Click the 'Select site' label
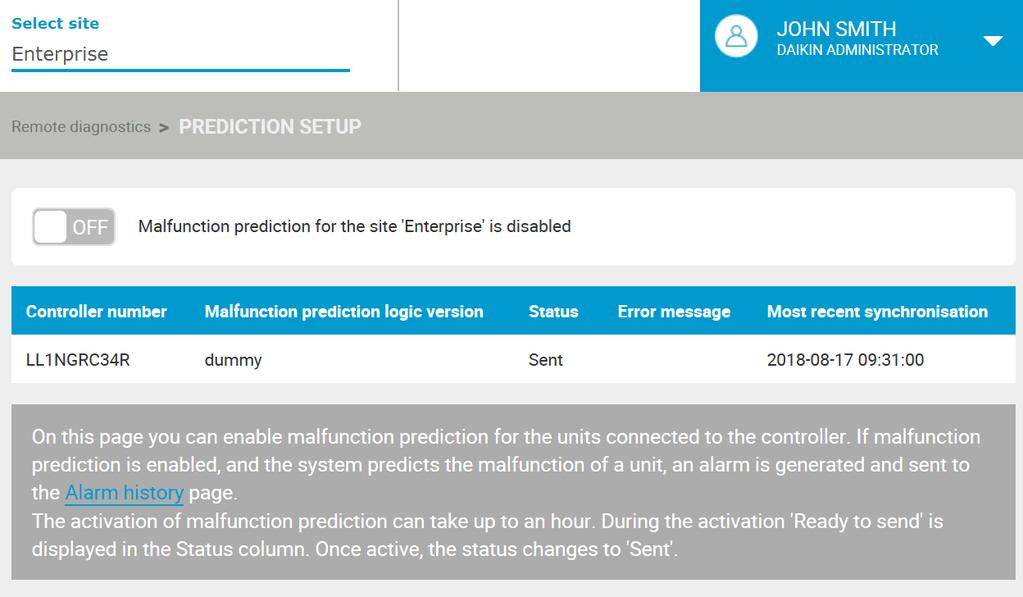 point(55,23)
